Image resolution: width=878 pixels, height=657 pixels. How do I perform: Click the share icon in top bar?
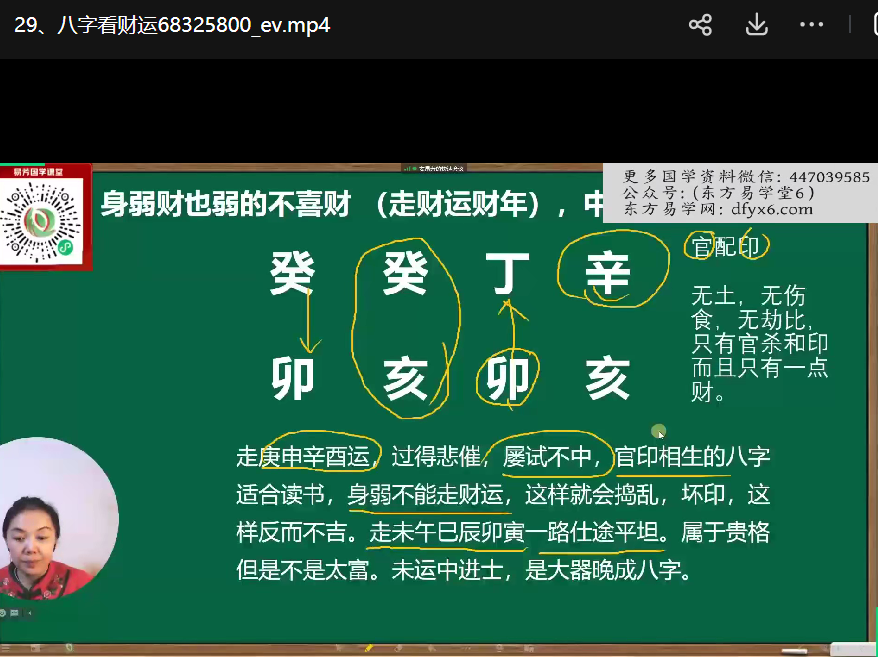tap(700, 25)
